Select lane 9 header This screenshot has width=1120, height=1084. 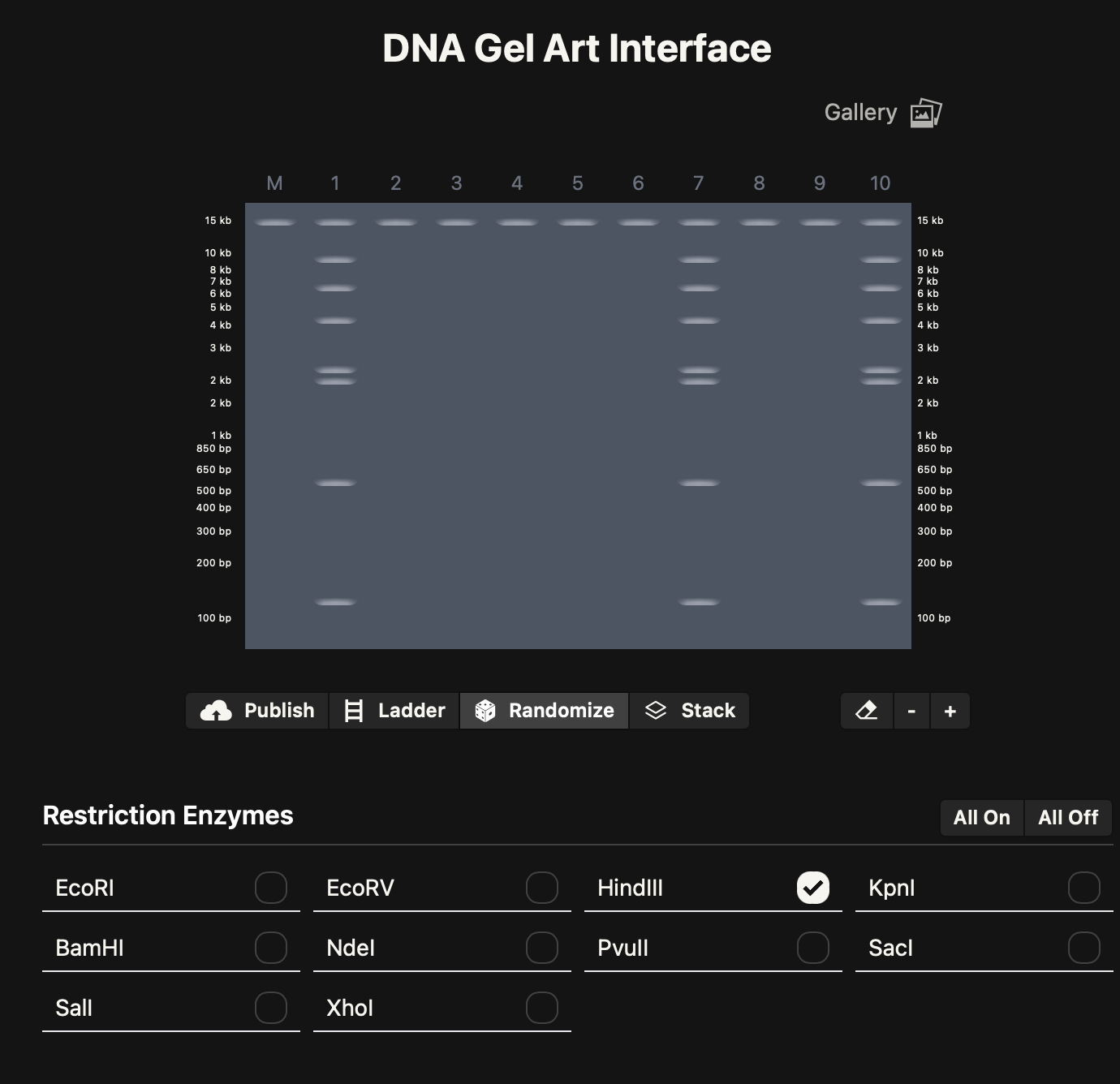coord(820,183)
